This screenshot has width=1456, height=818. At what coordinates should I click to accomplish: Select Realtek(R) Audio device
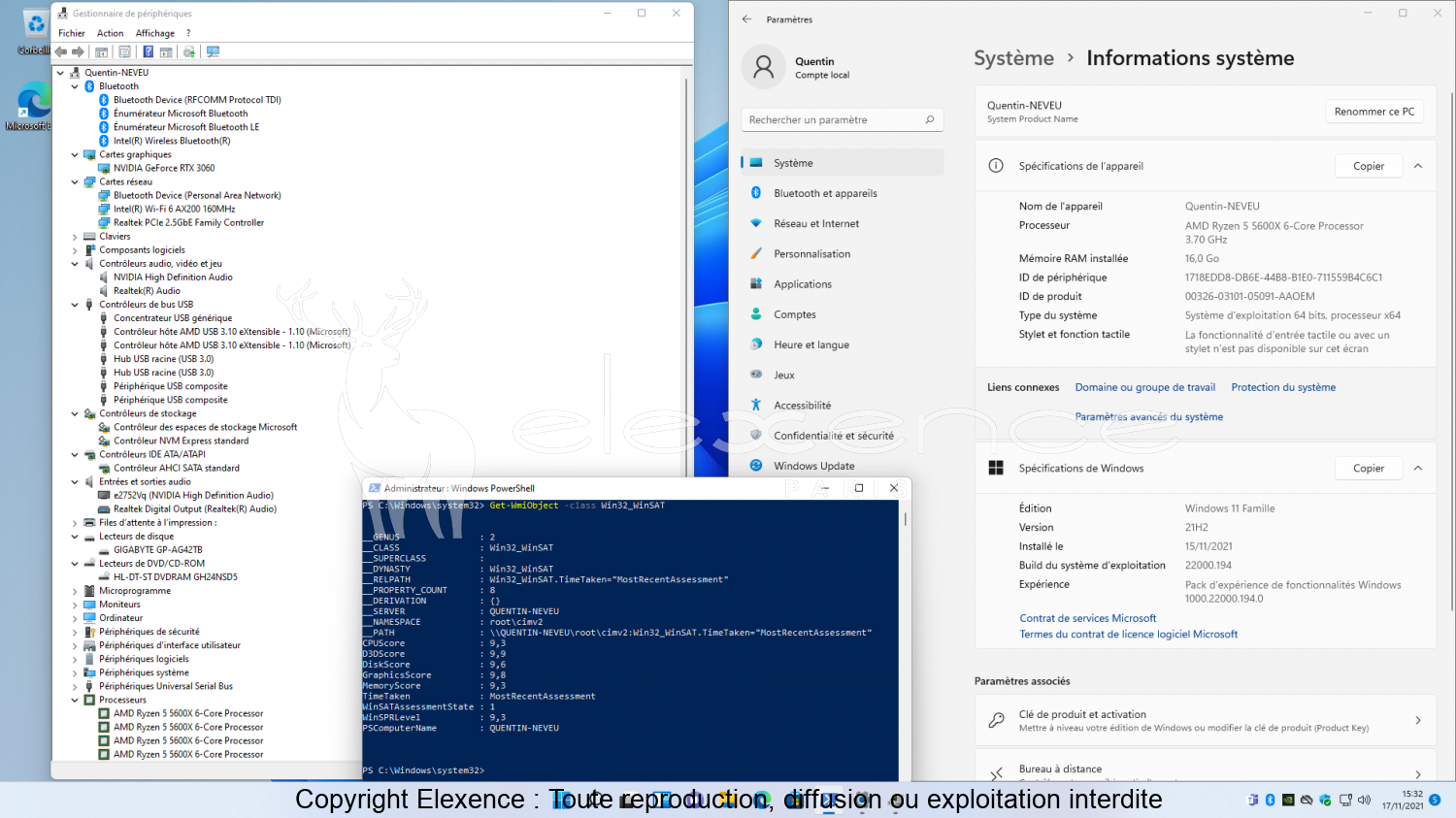(147, 290)
